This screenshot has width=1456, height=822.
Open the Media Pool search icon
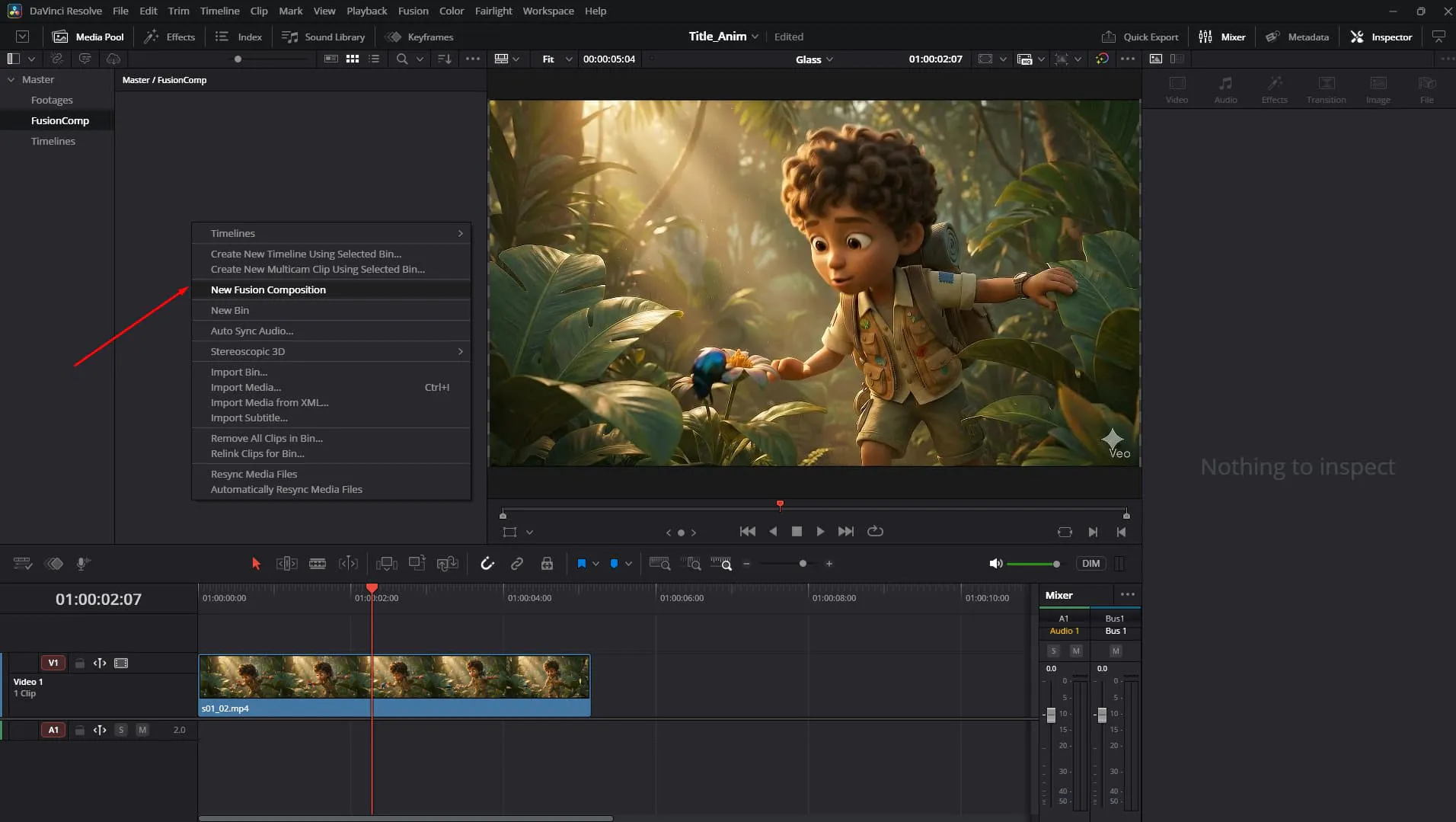tap(402, 59)
